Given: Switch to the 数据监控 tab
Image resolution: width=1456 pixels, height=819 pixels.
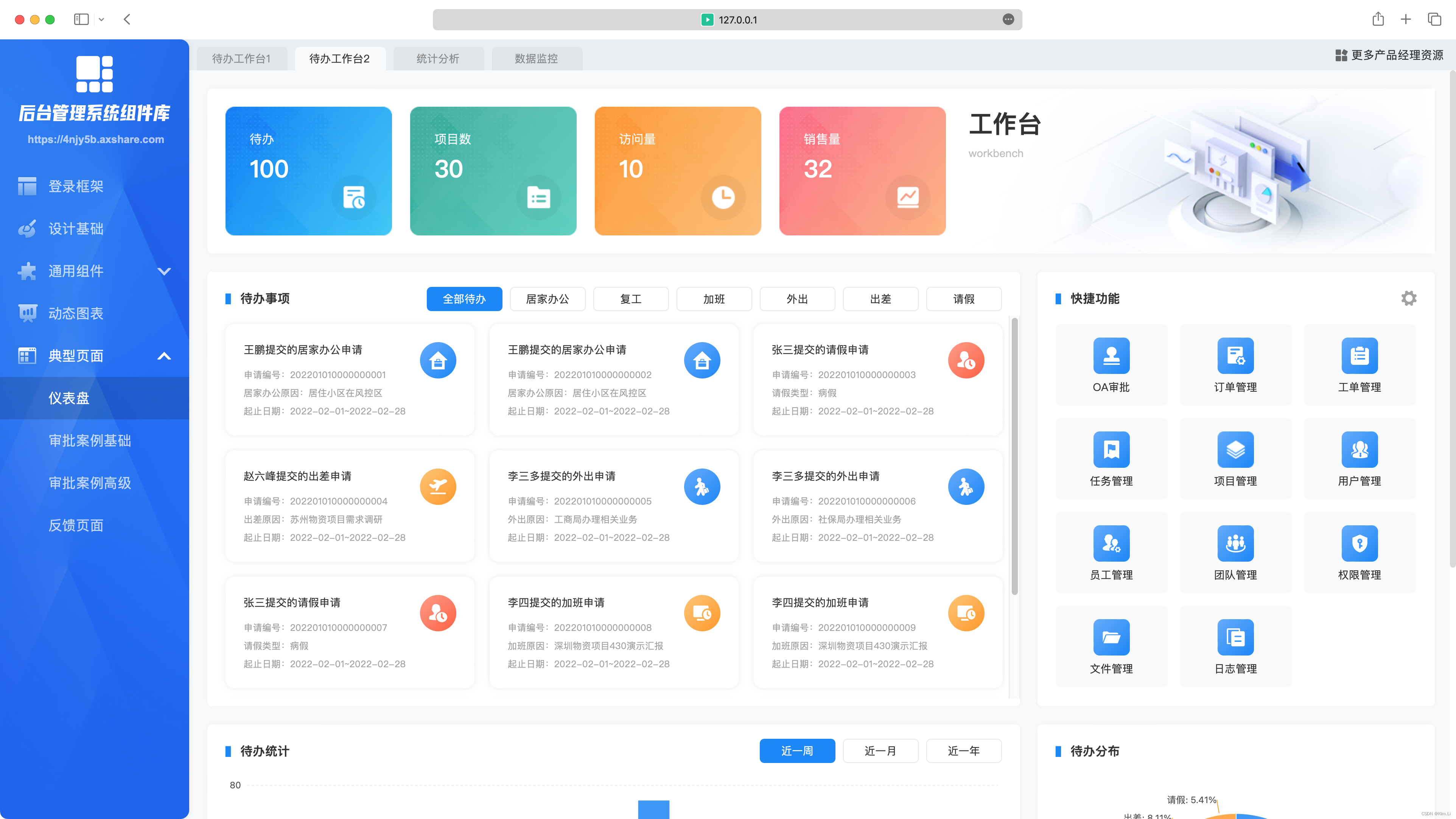Looking at the screenshot, I should point(537,59).
